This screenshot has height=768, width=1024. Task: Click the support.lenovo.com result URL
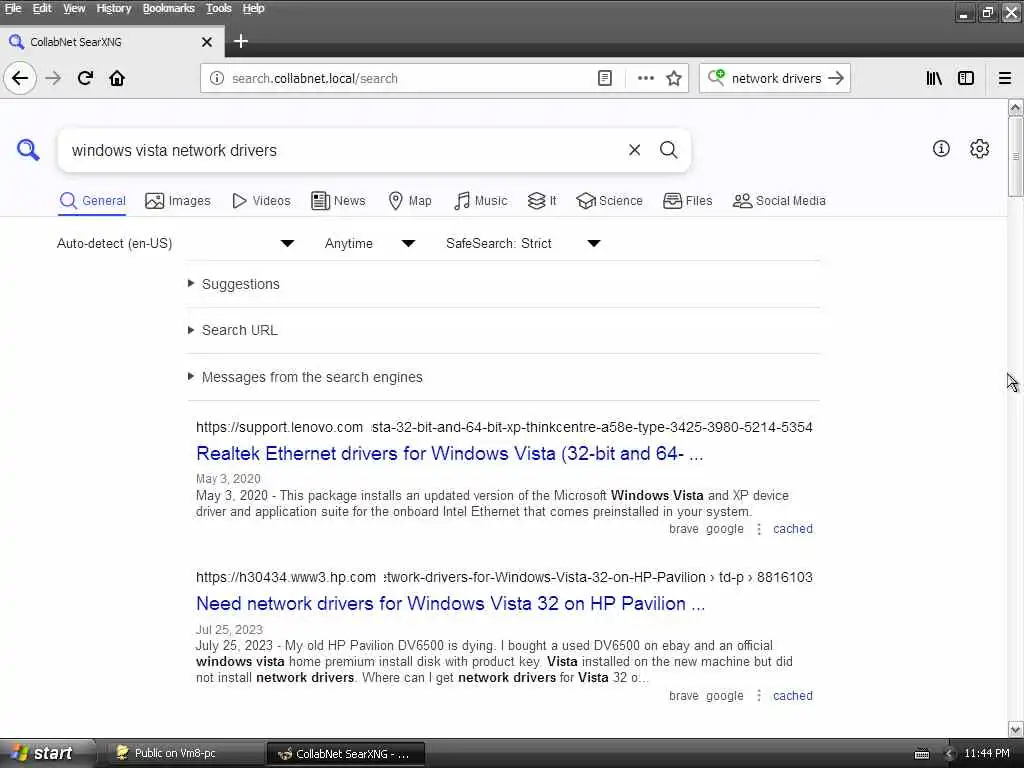click(504, 427)
